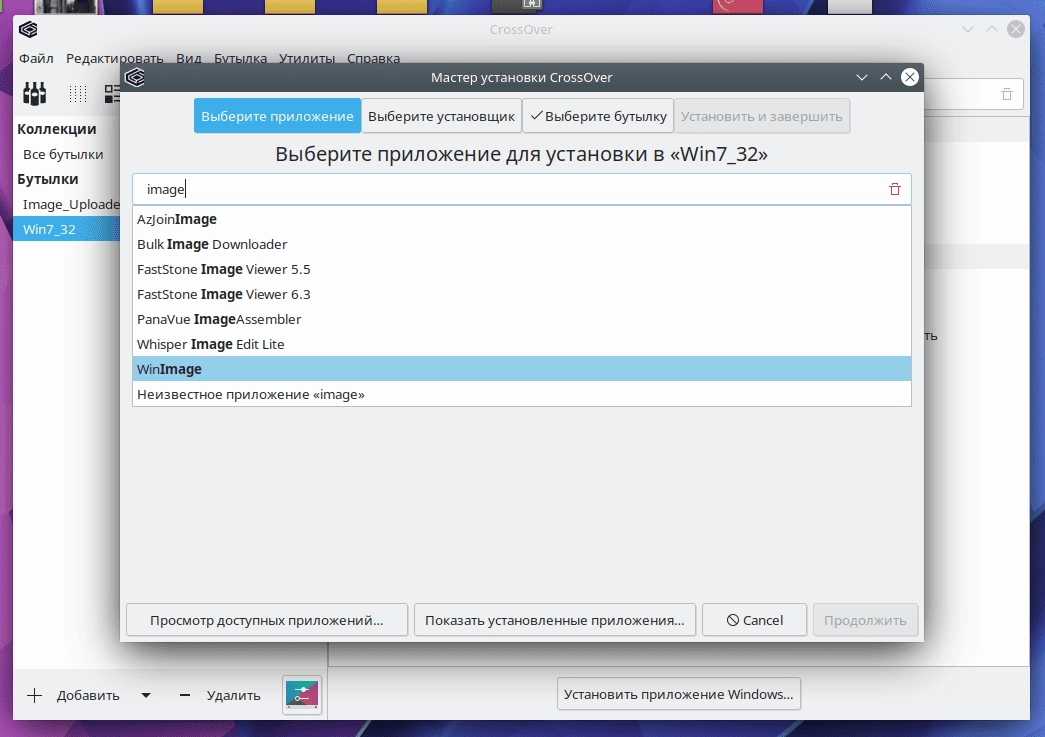The width and height of the screenshot is (1045, 737).
Task: Select the Выберите приложение tab
Action: click(277, 116)
